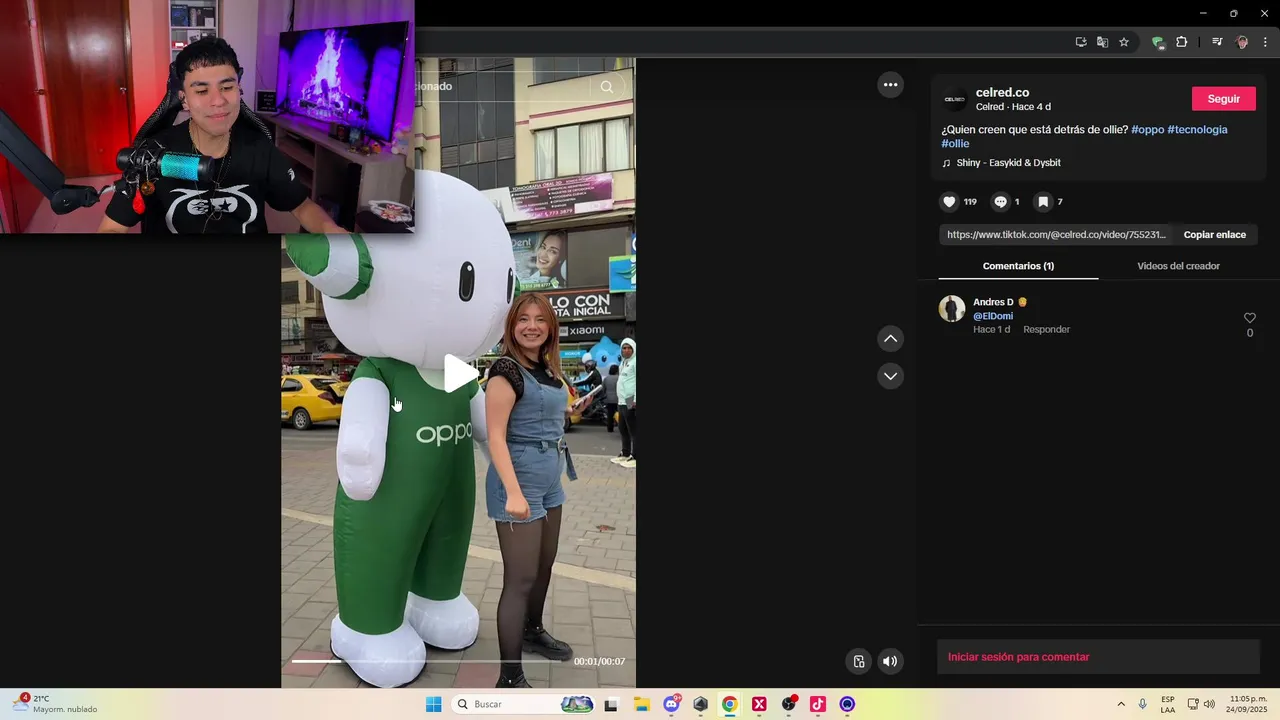
Task: Mute the video with speaker icon
Action: click(x=890, y=661)
